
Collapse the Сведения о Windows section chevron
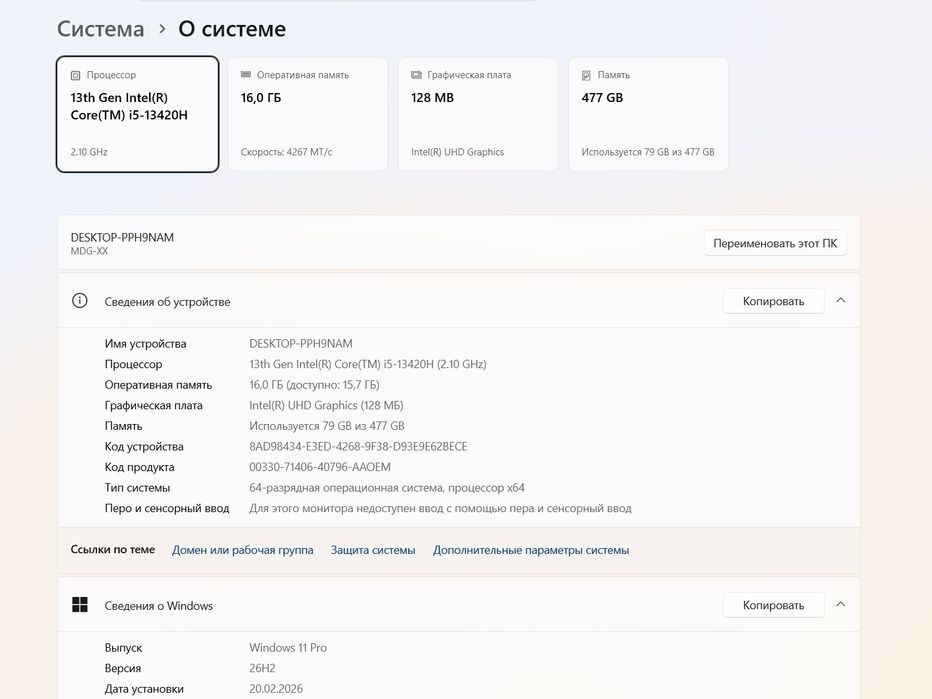pyautogui.click(x=840, y=604)
